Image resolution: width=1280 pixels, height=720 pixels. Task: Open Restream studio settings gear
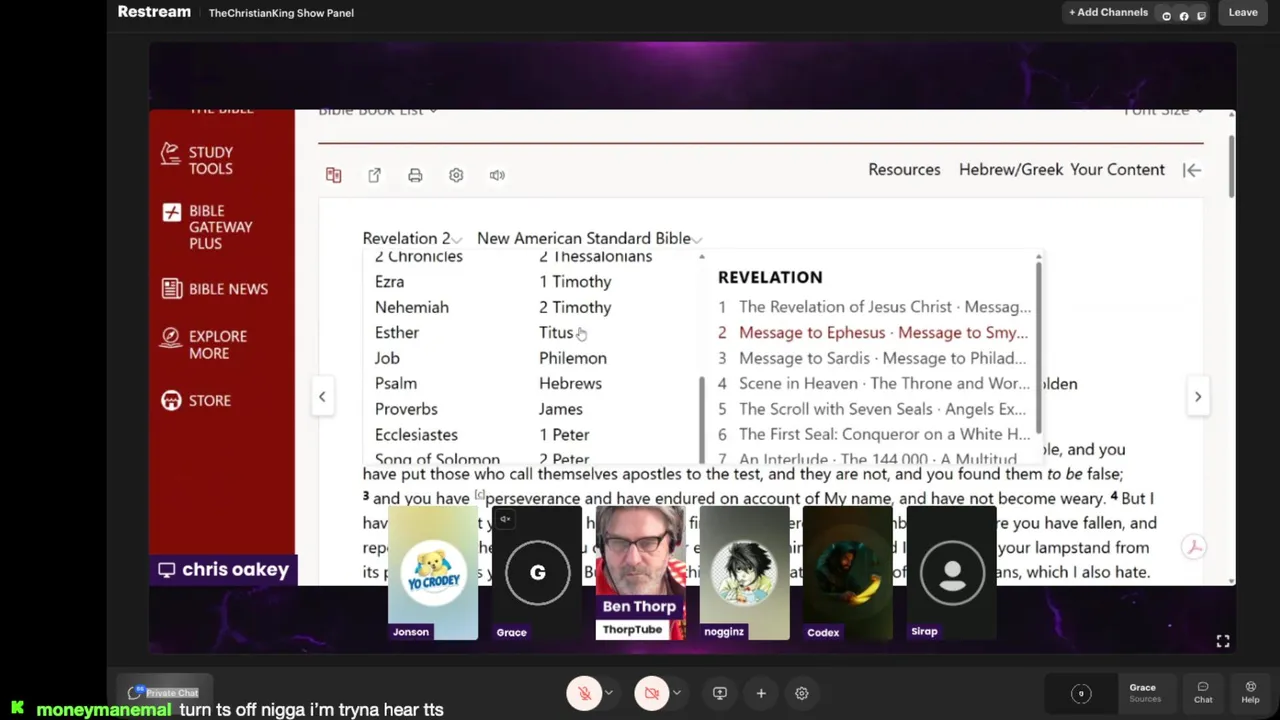point(802,693)
